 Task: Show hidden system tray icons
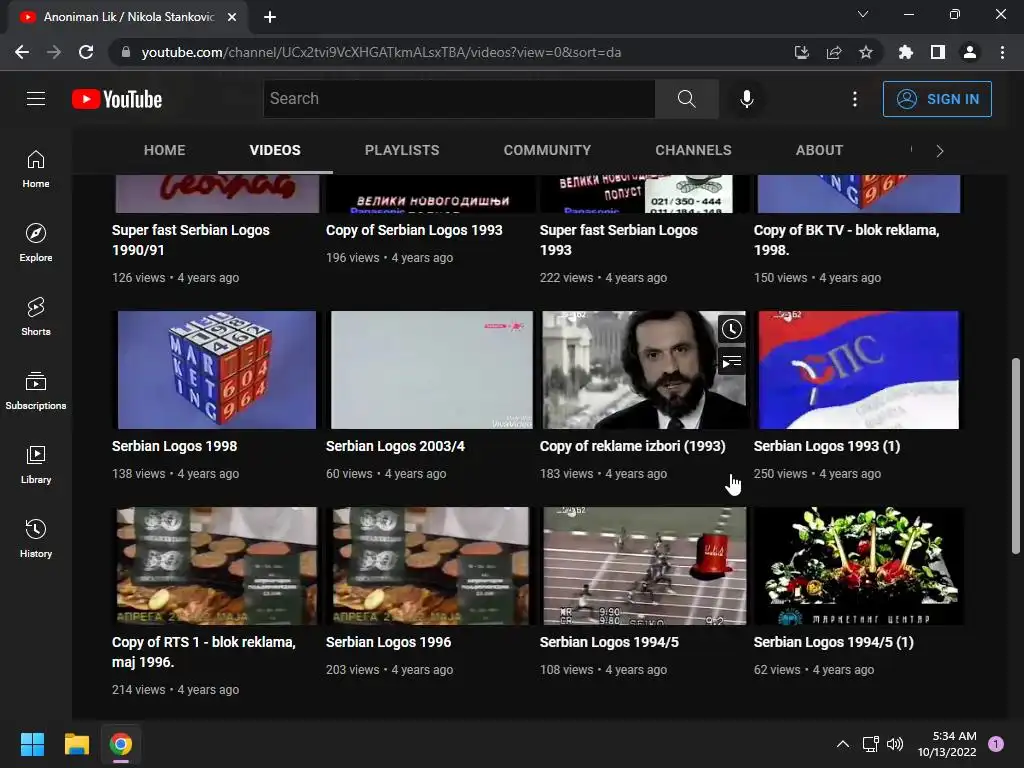pyautogui.click(x=843, y=744)
